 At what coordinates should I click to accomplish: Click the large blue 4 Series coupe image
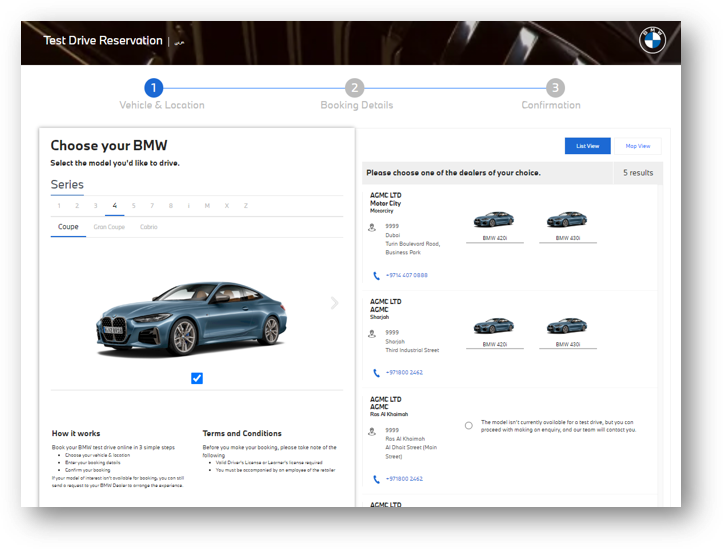tap(191, 319)
